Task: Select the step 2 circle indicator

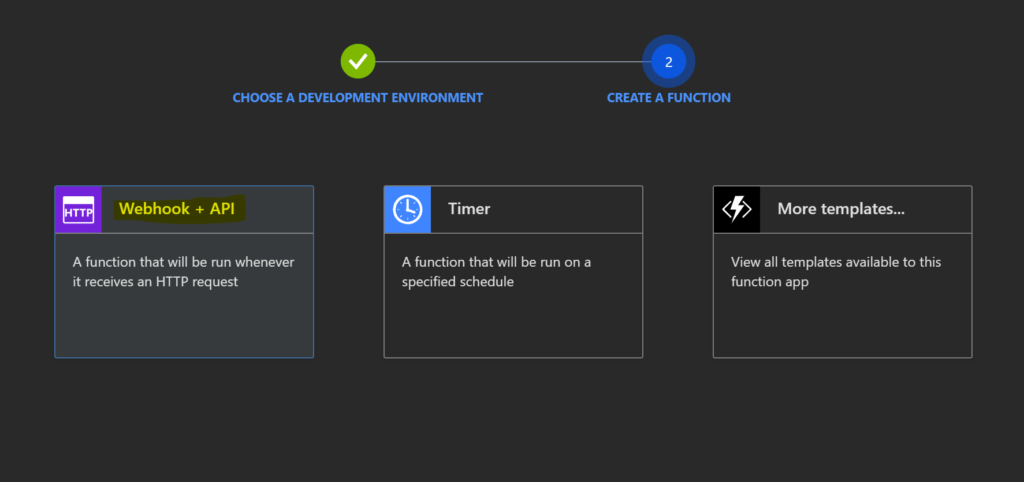Action: [x=668, y=61]
